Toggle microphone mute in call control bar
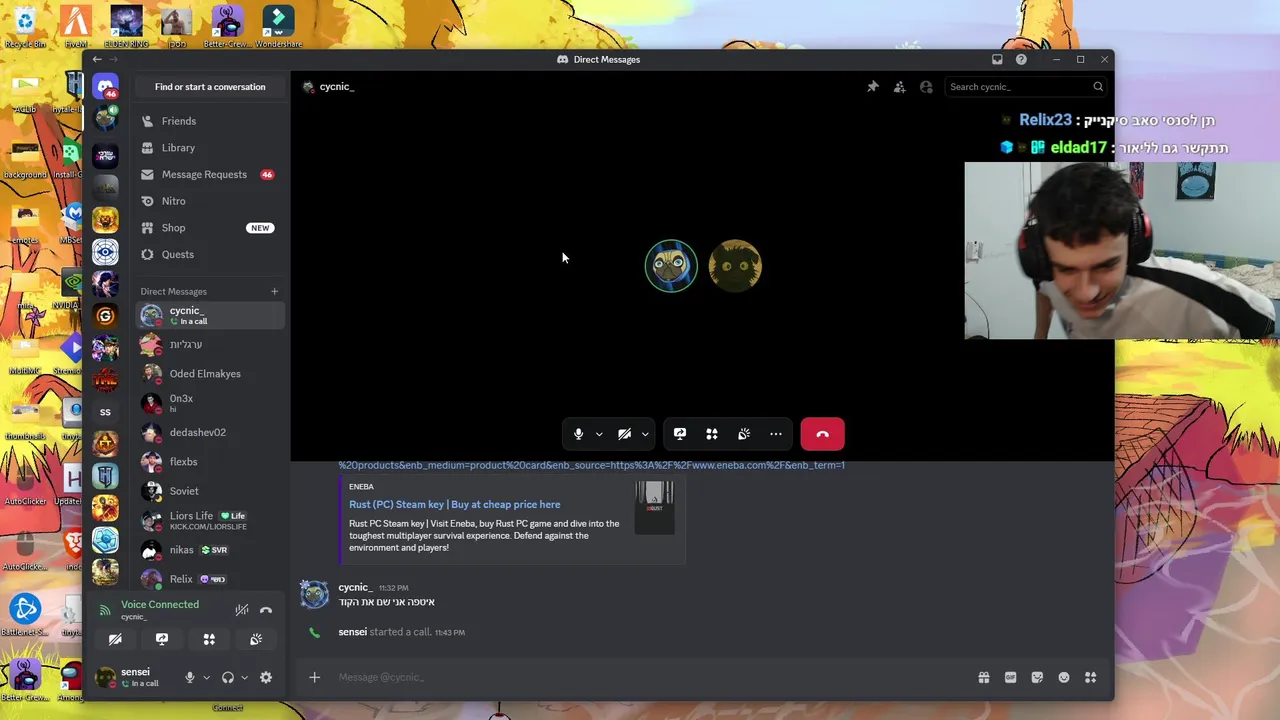This screenshot has width=1280, height=720. pos(578,434)
